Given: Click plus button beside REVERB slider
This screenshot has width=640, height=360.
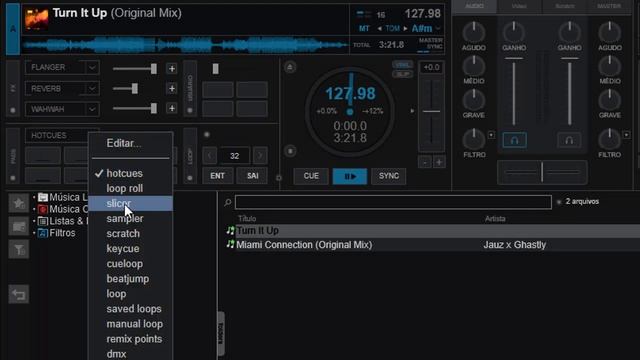Looking at the screenshot, I should pyautogui.click(x=172, y=89).
